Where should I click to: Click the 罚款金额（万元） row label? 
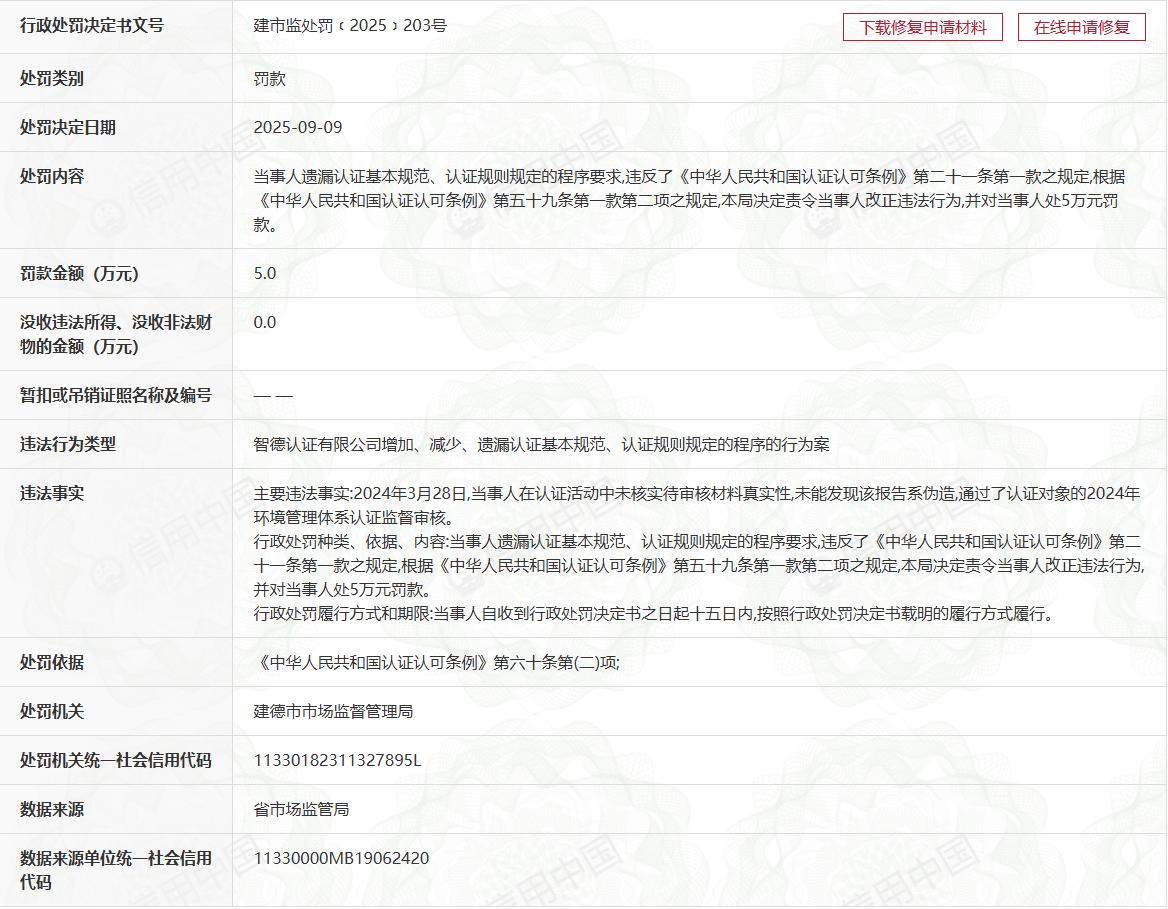[x=80, y=273]
